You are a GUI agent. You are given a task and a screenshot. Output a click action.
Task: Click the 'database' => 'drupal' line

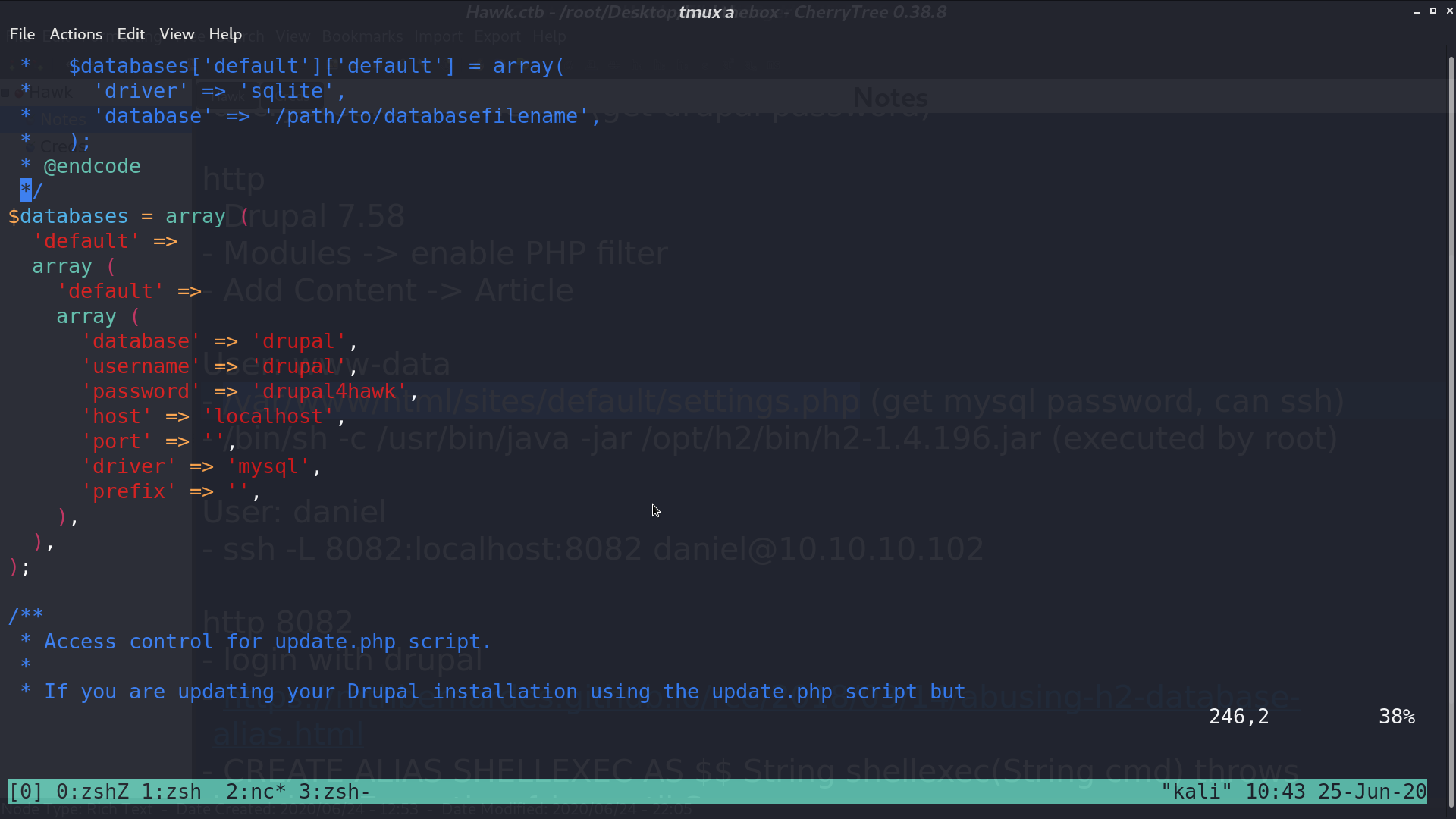pyautogui.click(x=220, y=341)
